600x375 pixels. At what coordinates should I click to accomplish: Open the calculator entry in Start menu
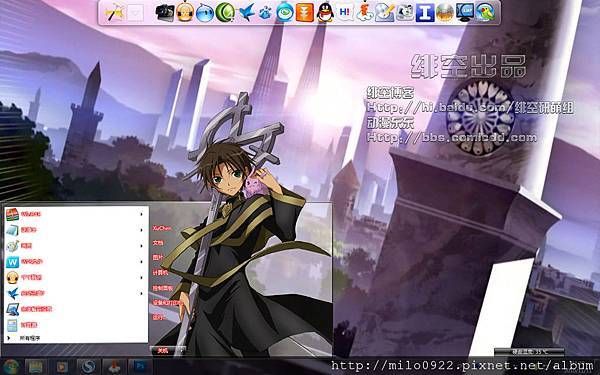76,325
